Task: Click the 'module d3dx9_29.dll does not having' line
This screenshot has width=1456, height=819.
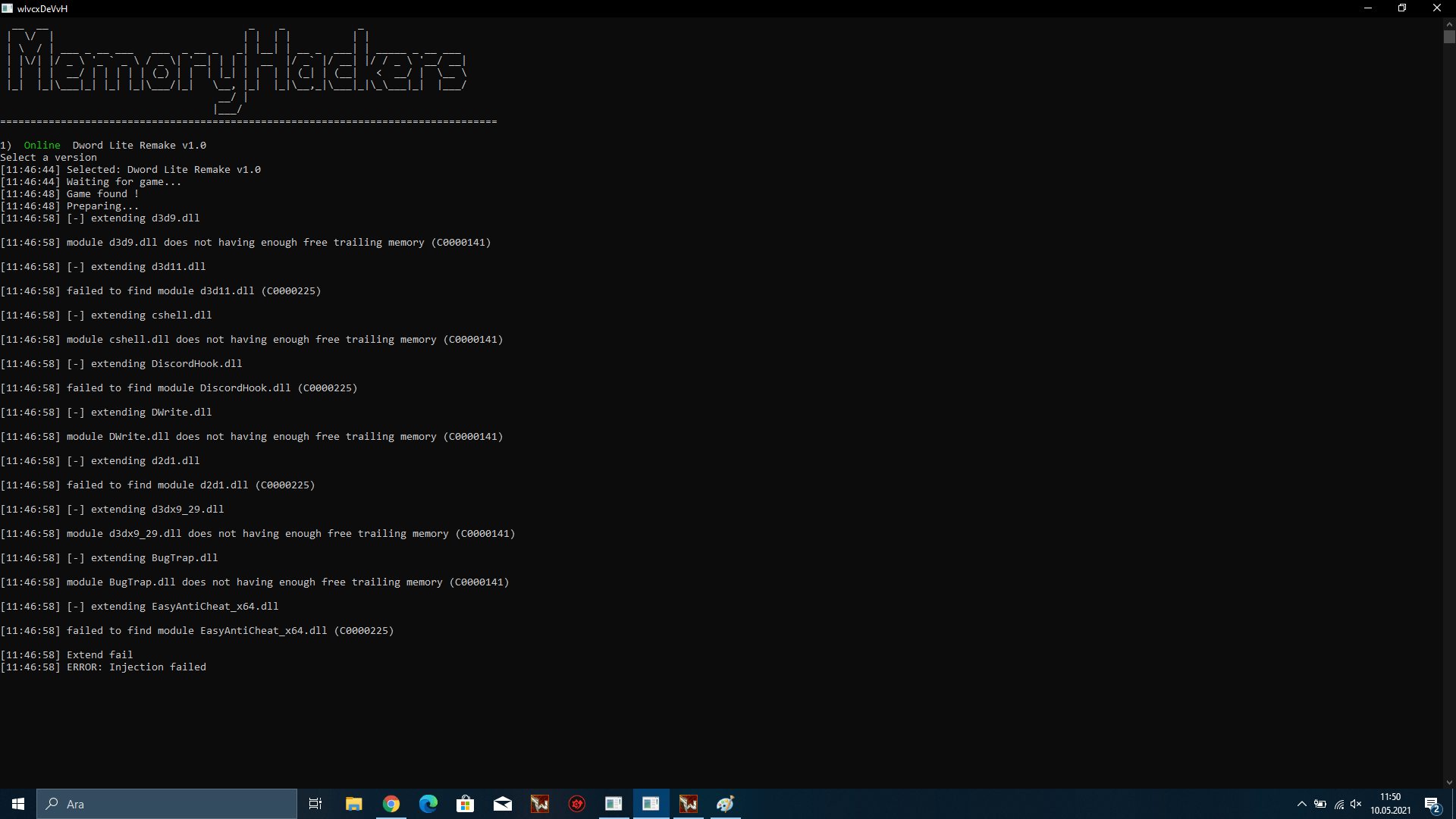Action: tap(258, 533)
